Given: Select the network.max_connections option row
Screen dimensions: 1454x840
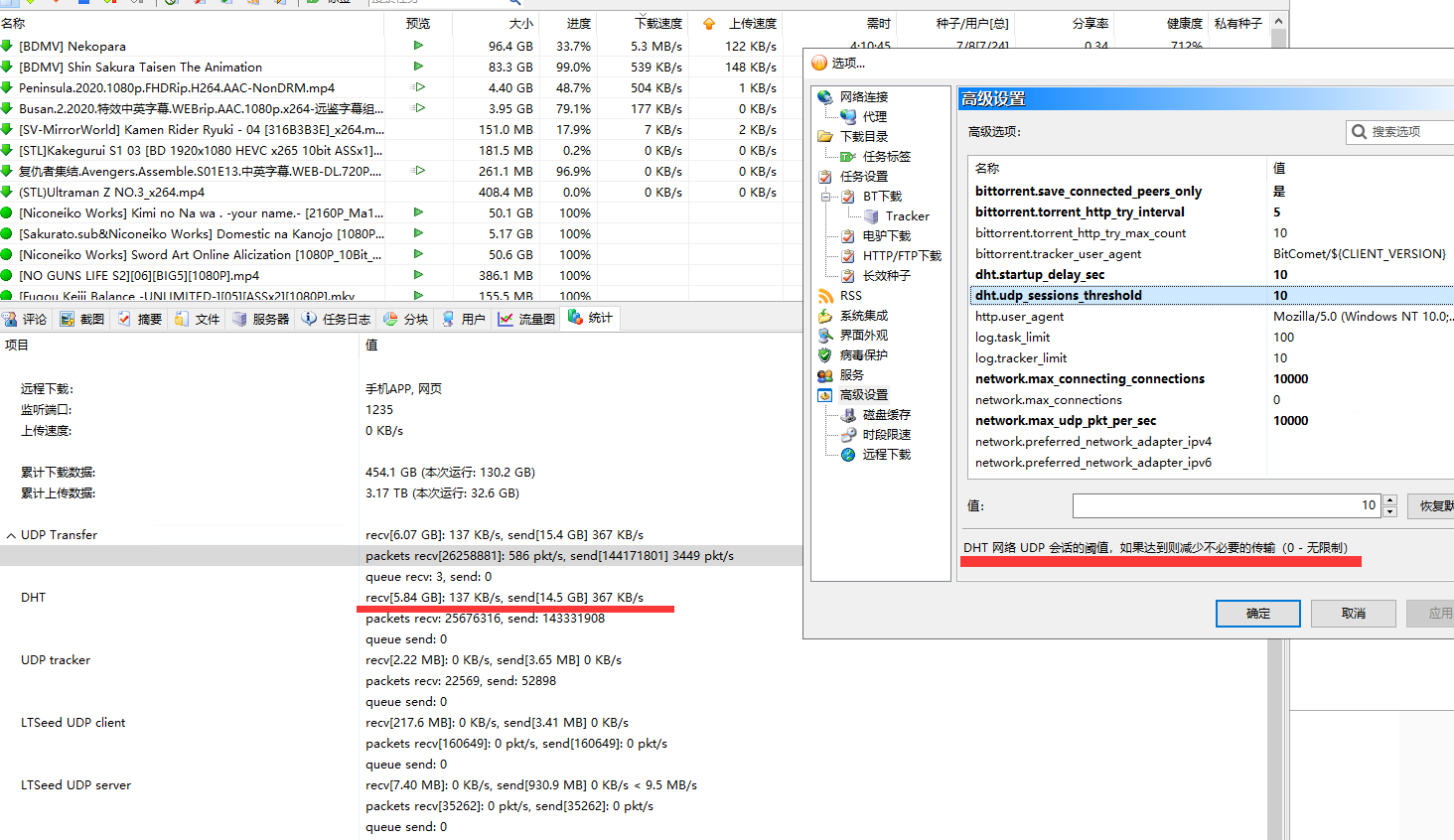Looking at the screenshot, I should click(1212, 399).
